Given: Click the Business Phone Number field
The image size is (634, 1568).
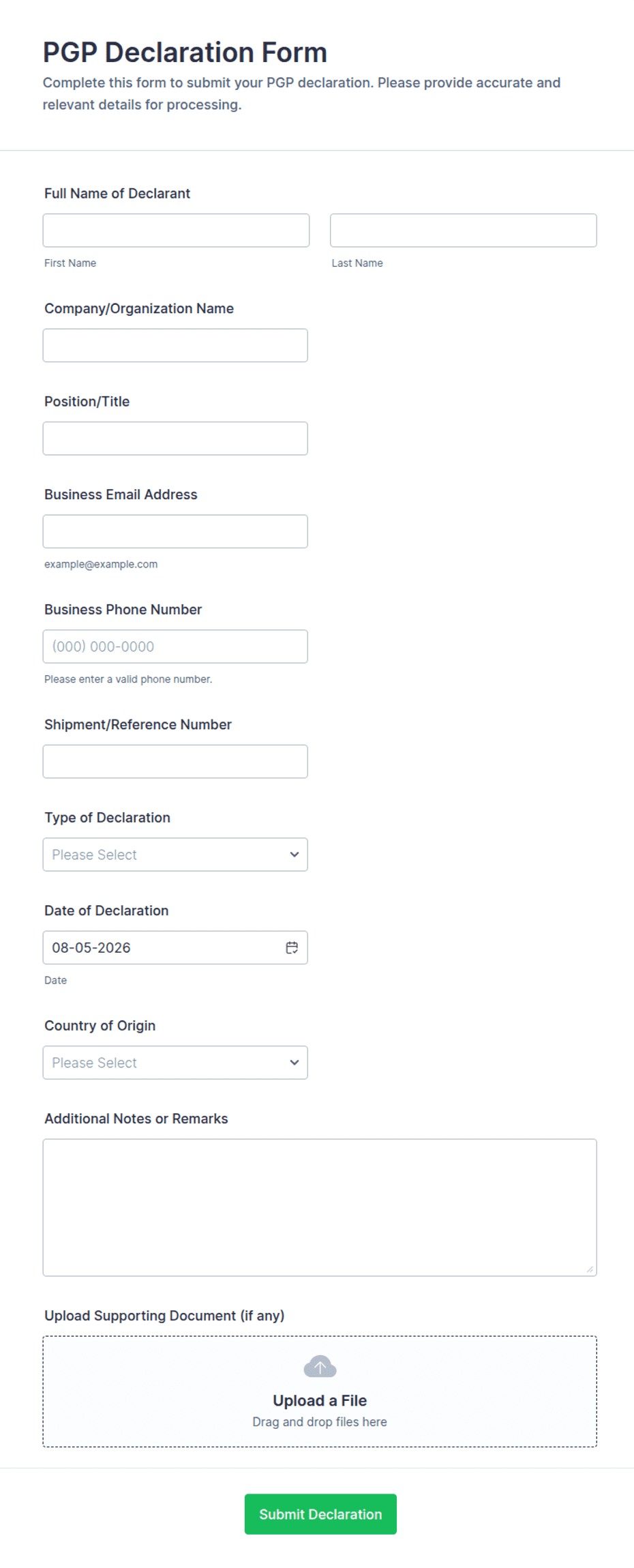Looking at the screenshot, I should click(175, 647).
